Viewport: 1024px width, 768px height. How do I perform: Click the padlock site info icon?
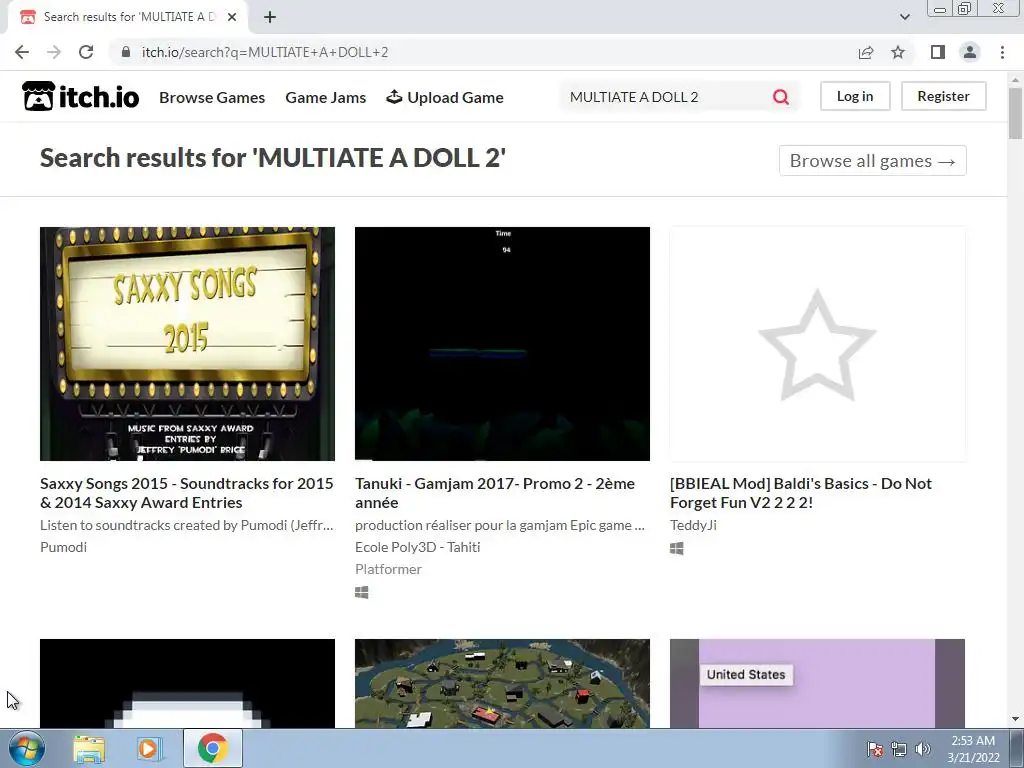[126, 52]
